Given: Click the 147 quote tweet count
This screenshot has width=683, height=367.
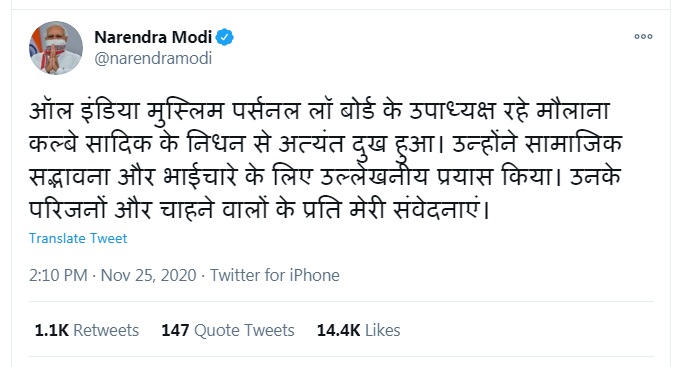Looking at the screenshot, I should (x=175, y=330).
